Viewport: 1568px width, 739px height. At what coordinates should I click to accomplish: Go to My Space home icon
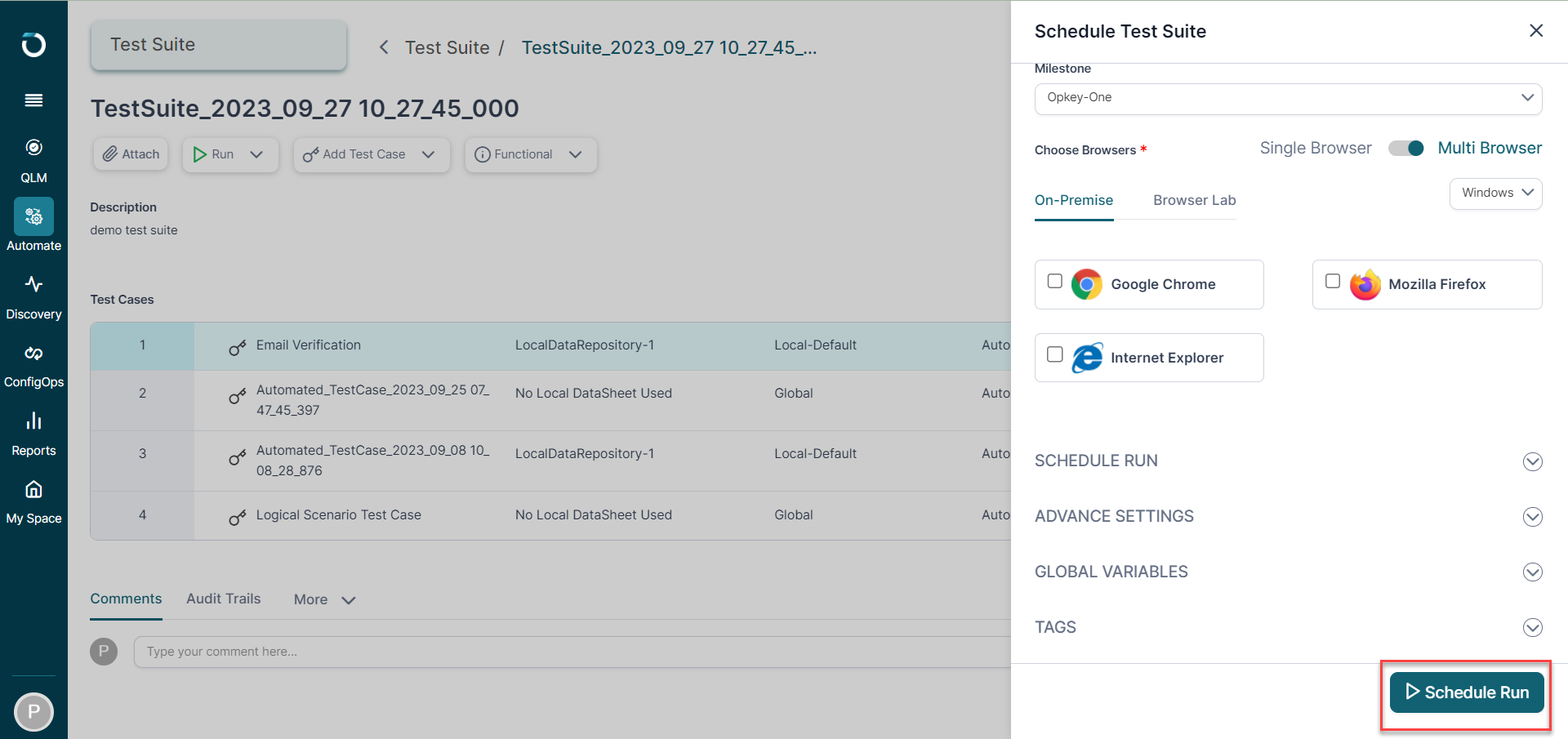pos(33,489)
